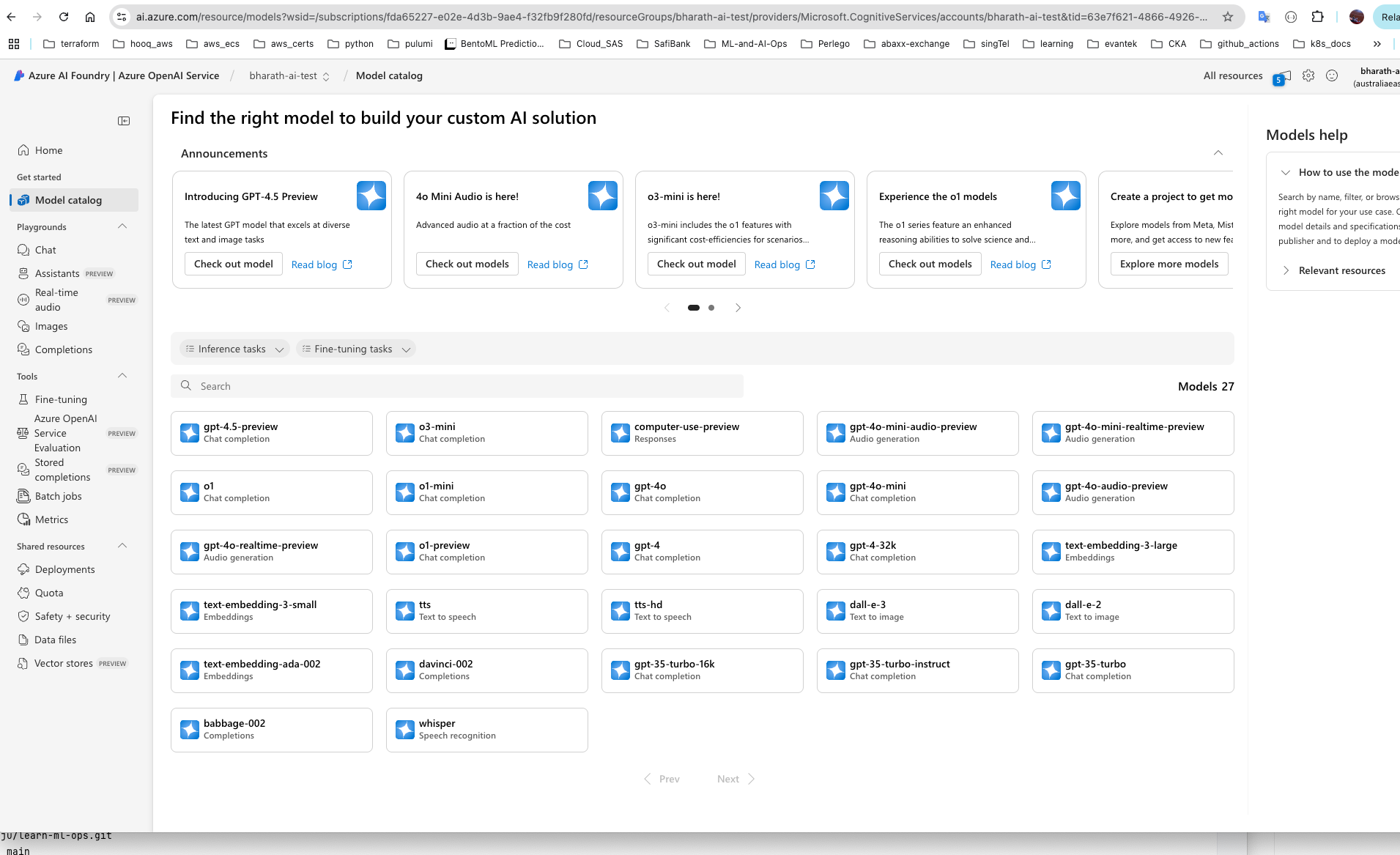The width and height of the screenshot is (1400, 855).
Task: Reload the browser page
Action: tap(64, 17)
